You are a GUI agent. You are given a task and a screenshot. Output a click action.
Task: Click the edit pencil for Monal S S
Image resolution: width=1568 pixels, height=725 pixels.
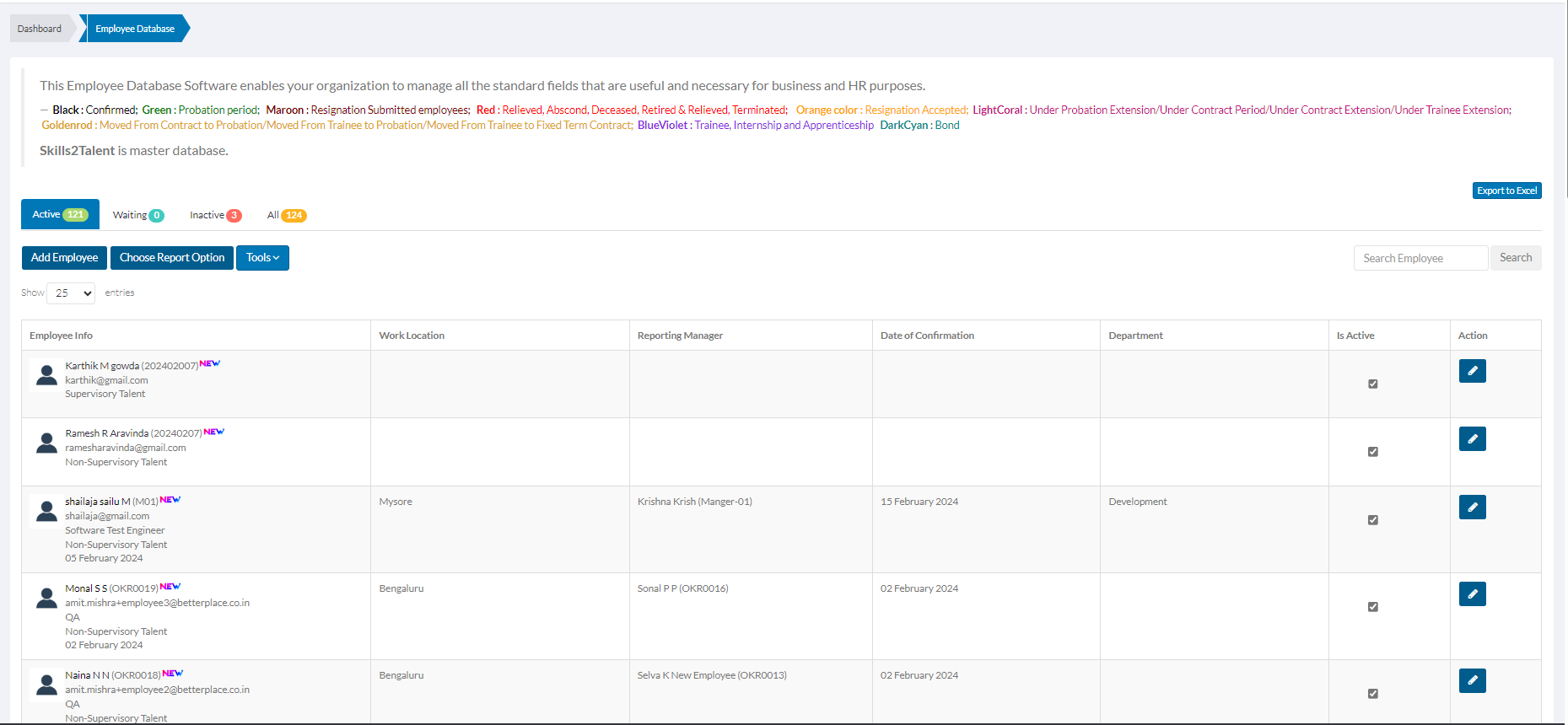1472,593
